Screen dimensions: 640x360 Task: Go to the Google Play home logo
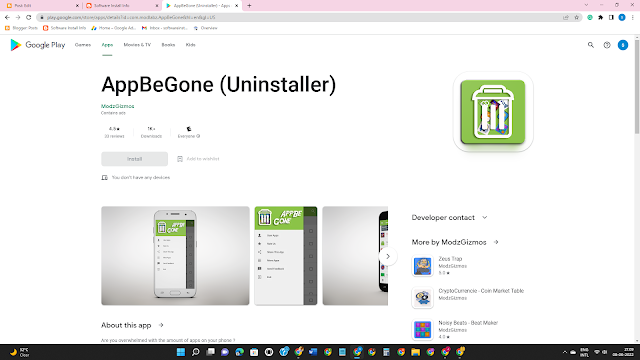pos(38,45)
